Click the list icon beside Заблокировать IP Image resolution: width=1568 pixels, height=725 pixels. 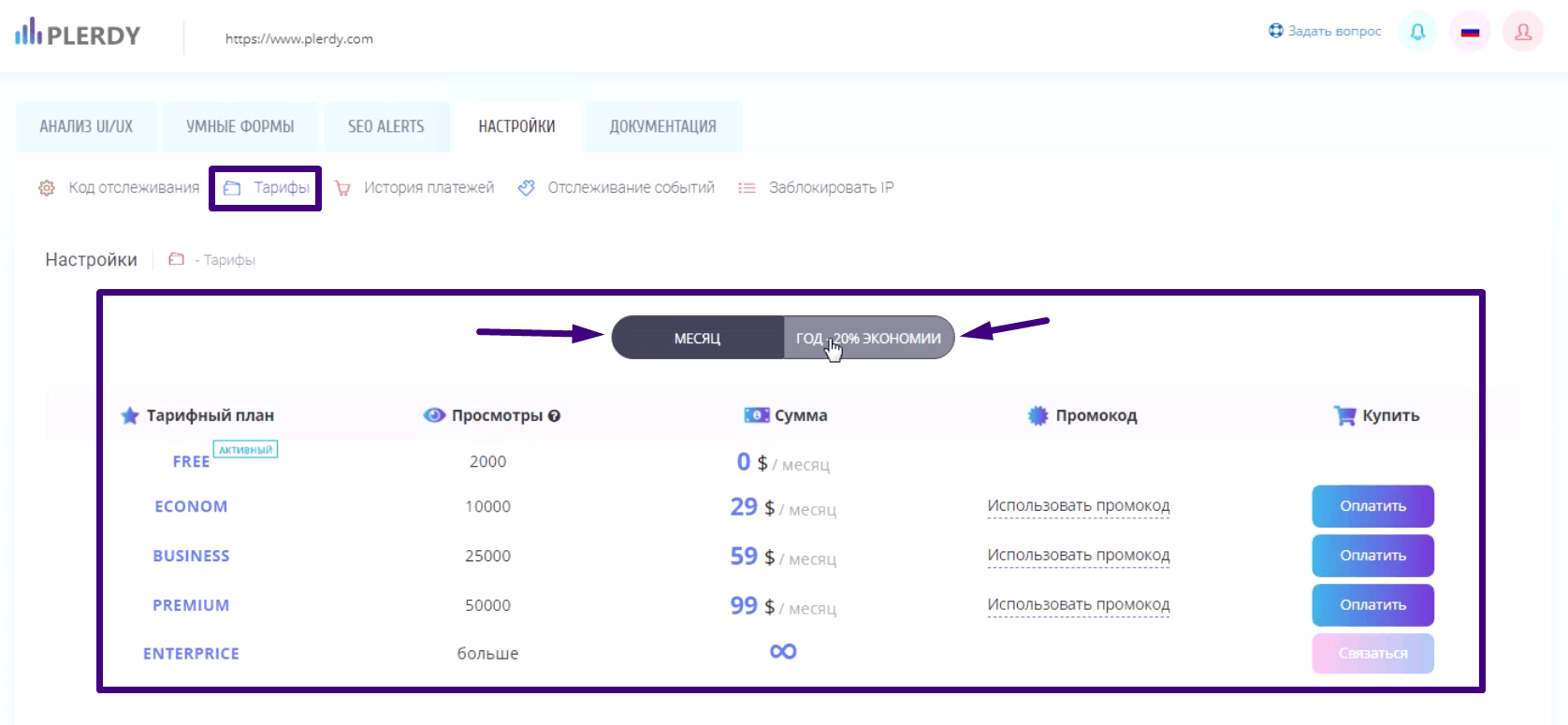747,188
